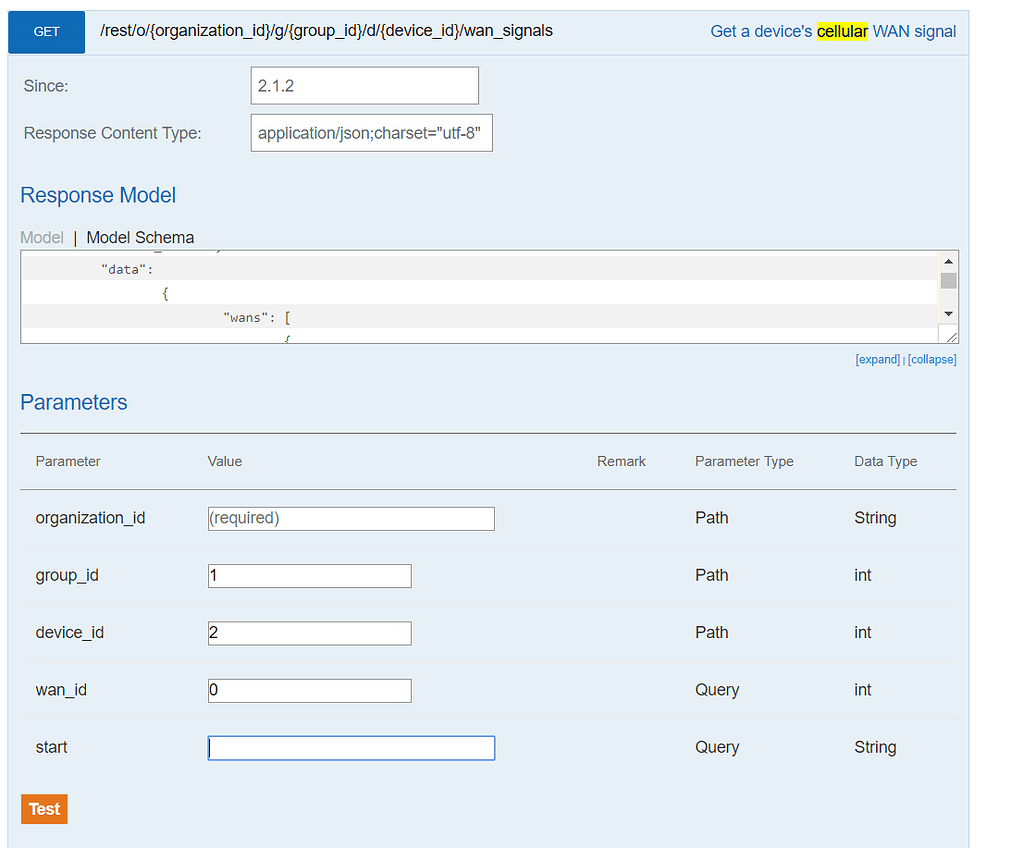Viewport: 1024px width, 848px height.
Task: Click the Query type in wan_id row
Action: [717, 691]
